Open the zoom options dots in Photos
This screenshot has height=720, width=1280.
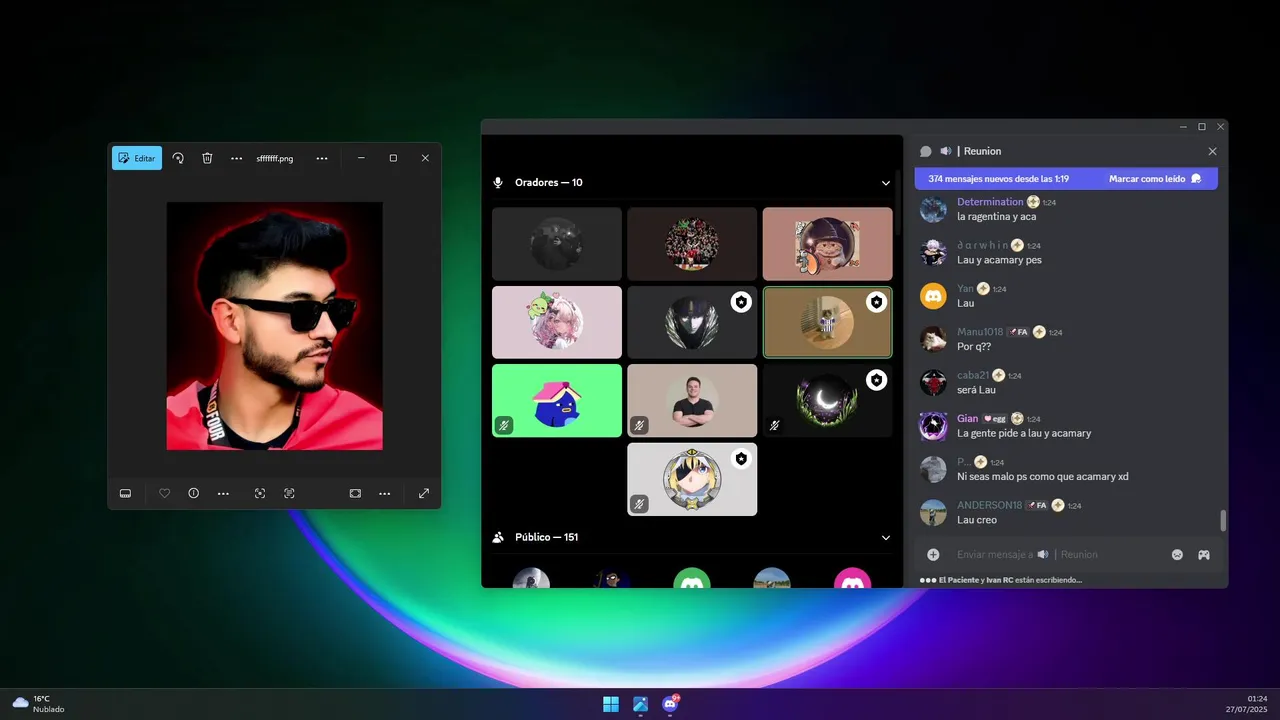[384, 493]
